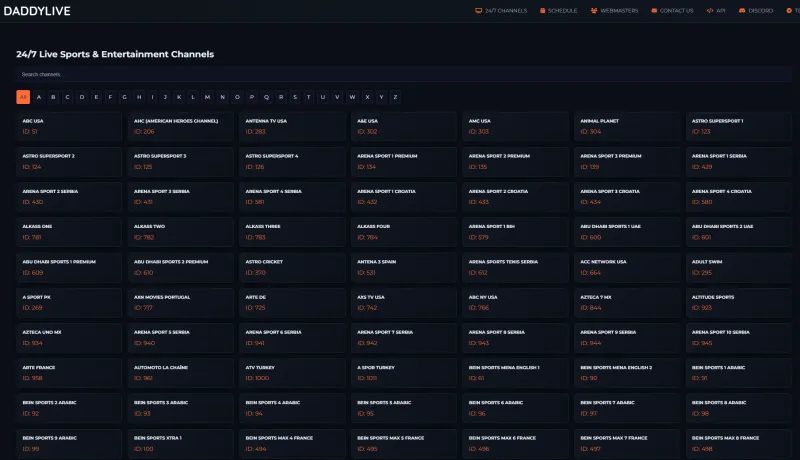Open the ATV Turkey channel card
The width and height of the screenshot is (800, 460).
(294, 372)
